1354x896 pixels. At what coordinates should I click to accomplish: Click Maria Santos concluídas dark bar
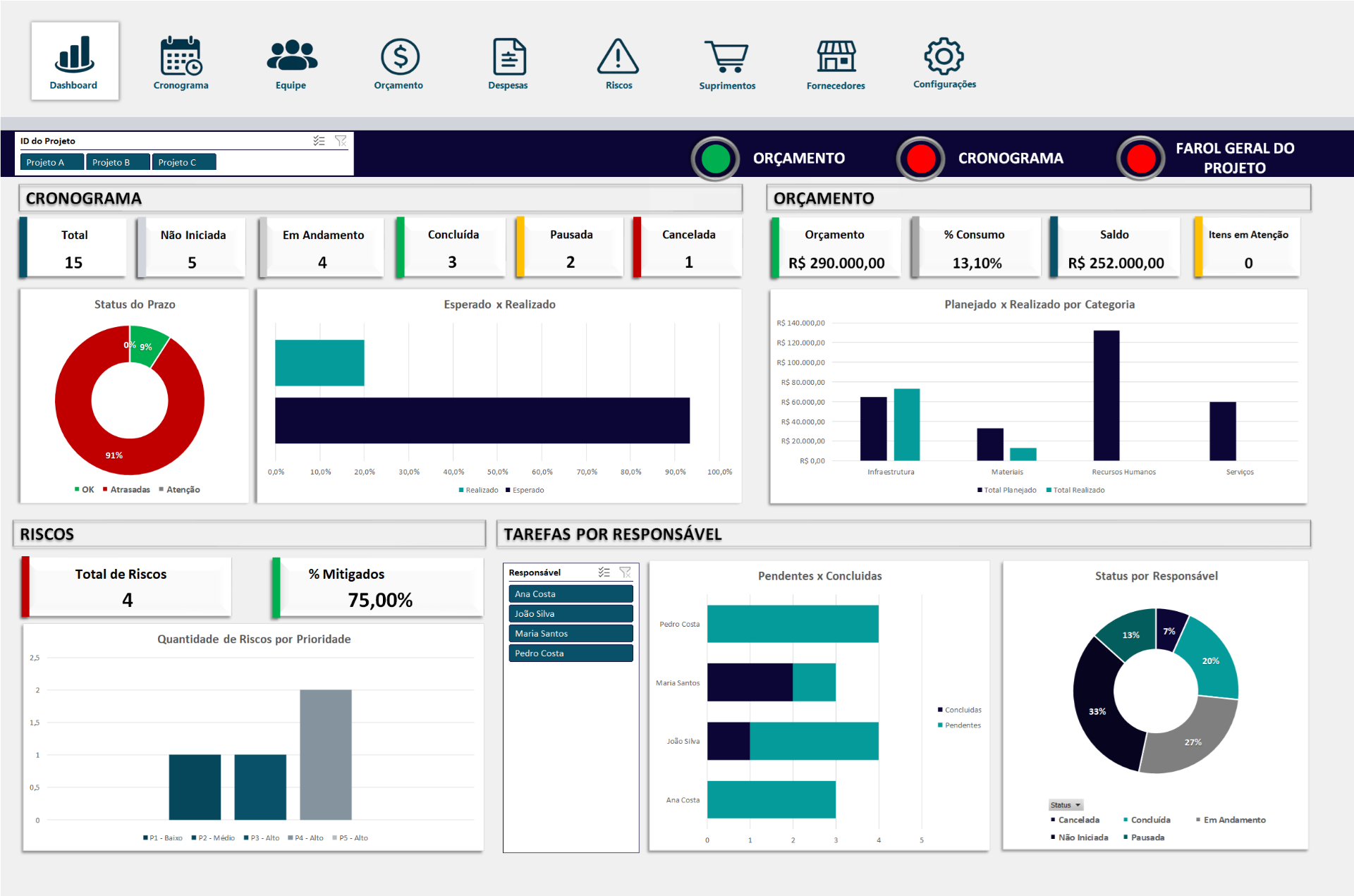(x=750, y=682)
